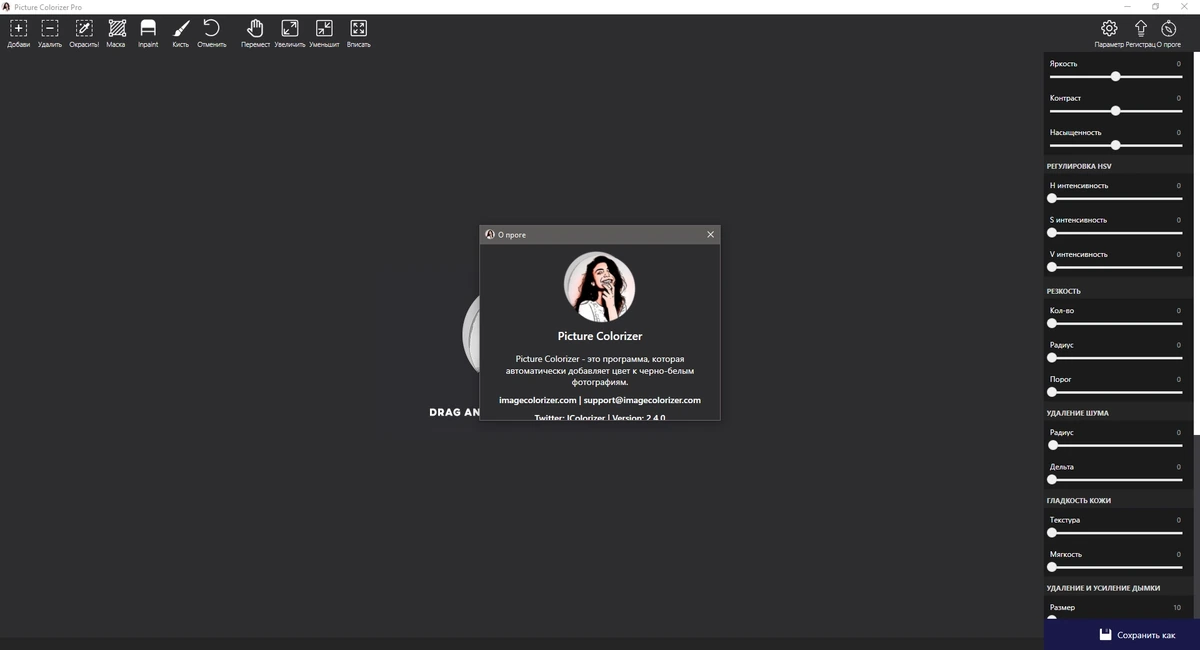This screenshot has width=1200, height=650.
Task: Close the О проге dialog
Action: tap(710, 235)
